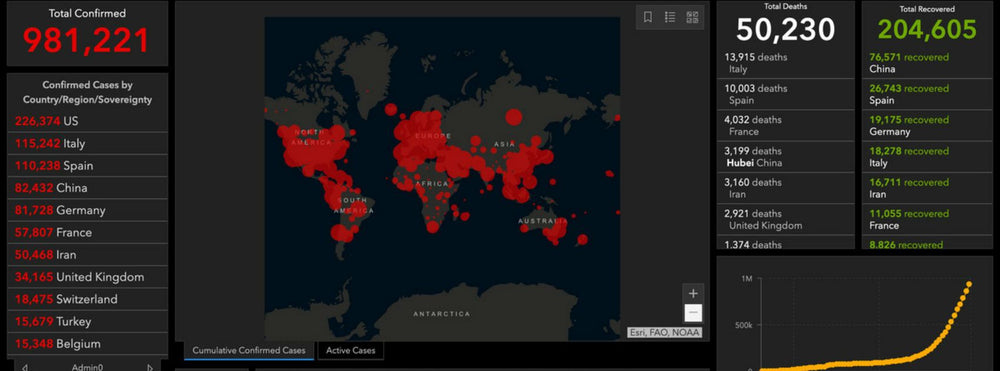Click the latest point on cases chart
Viewport: 1000px width, 371px height.
click(x=969, y=284)
